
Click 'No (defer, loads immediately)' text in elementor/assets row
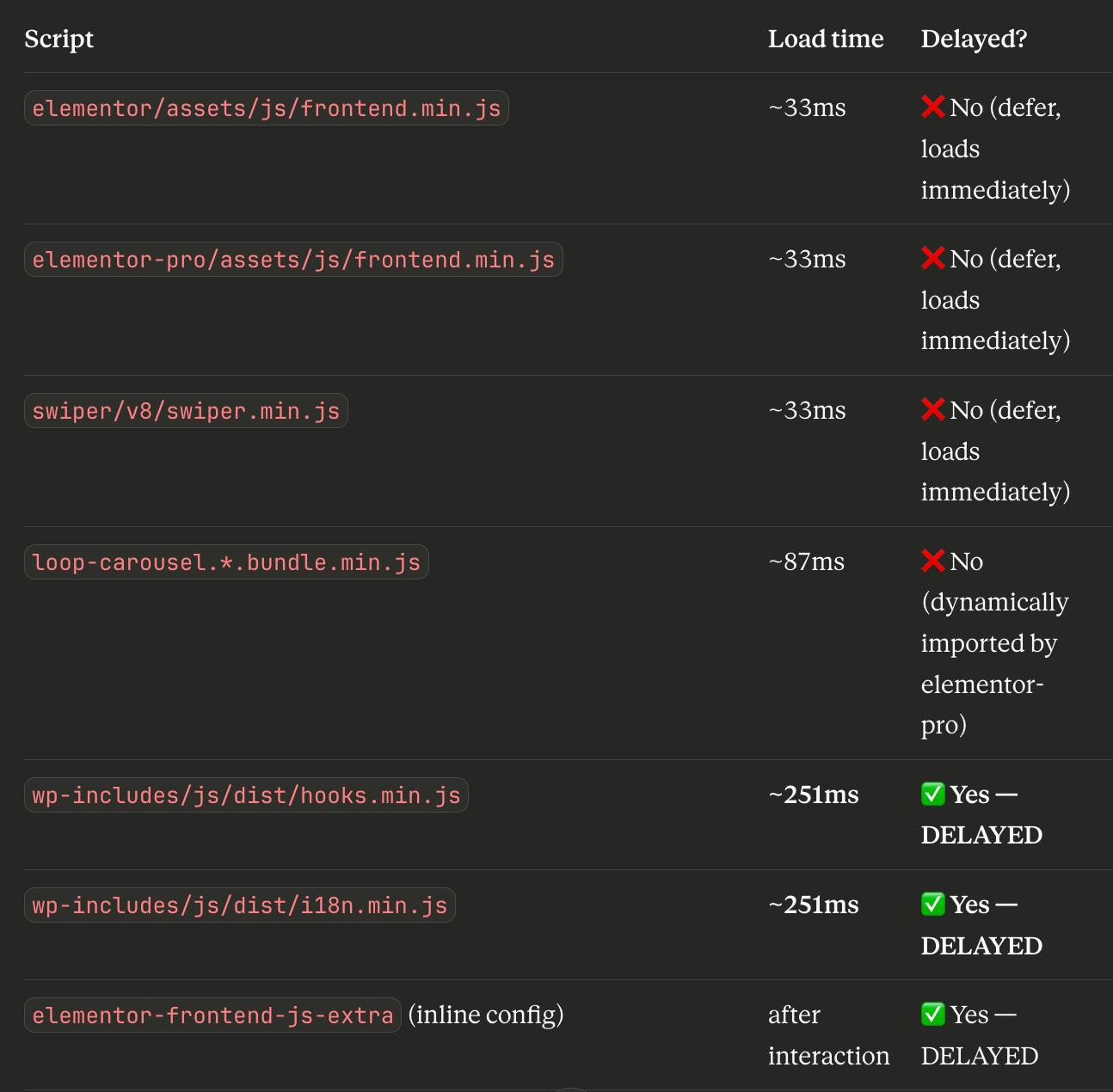(996, 148)
